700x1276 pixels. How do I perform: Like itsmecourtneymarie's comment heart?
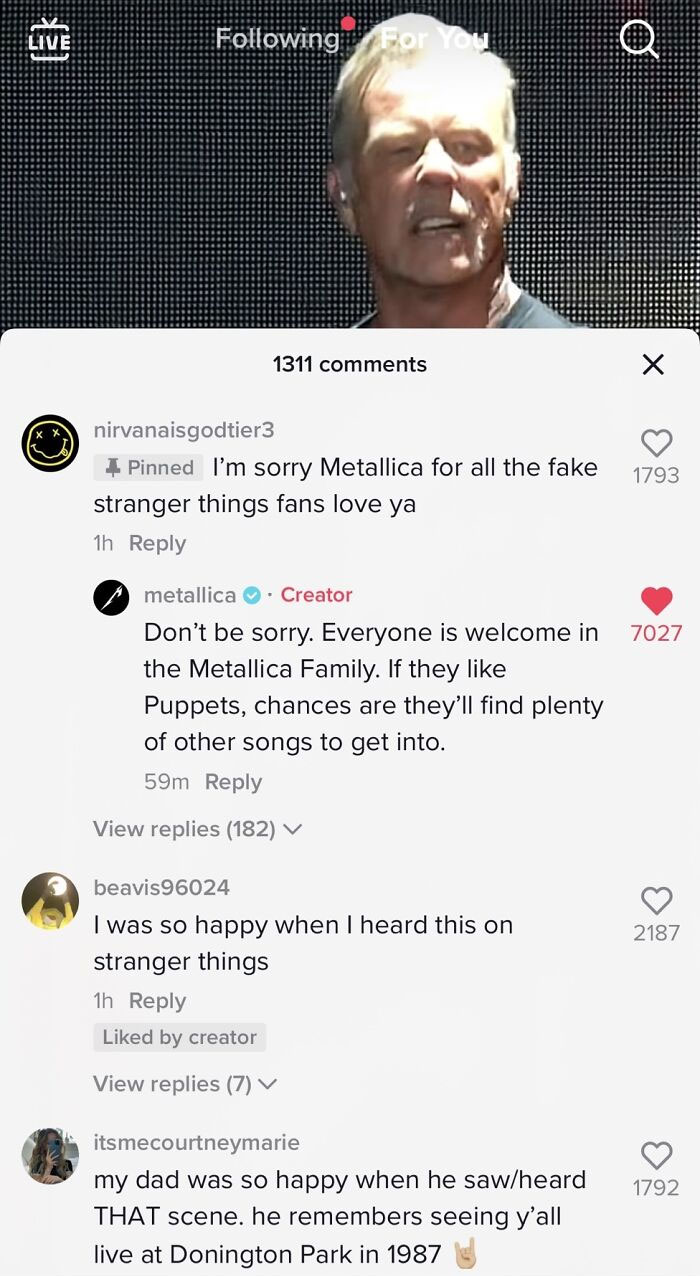tap(655, 1156)
